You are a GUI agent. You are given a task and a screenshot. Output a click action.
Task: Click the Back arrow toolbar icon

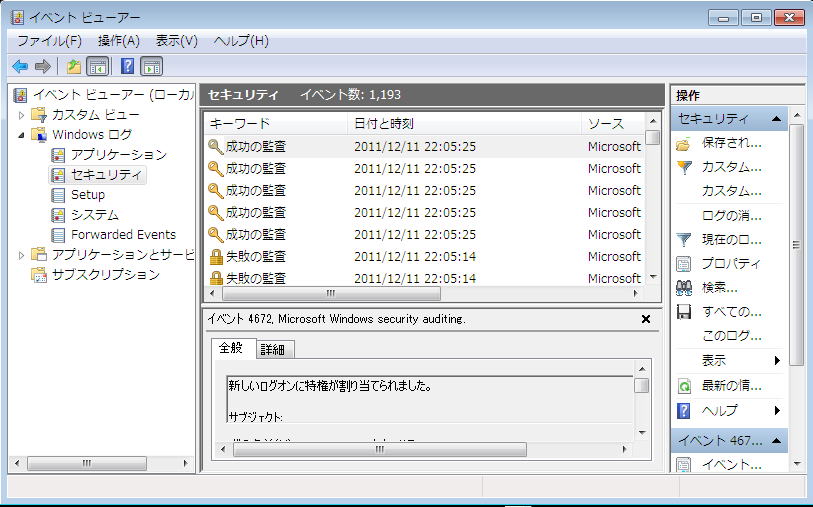click(20, 66)
